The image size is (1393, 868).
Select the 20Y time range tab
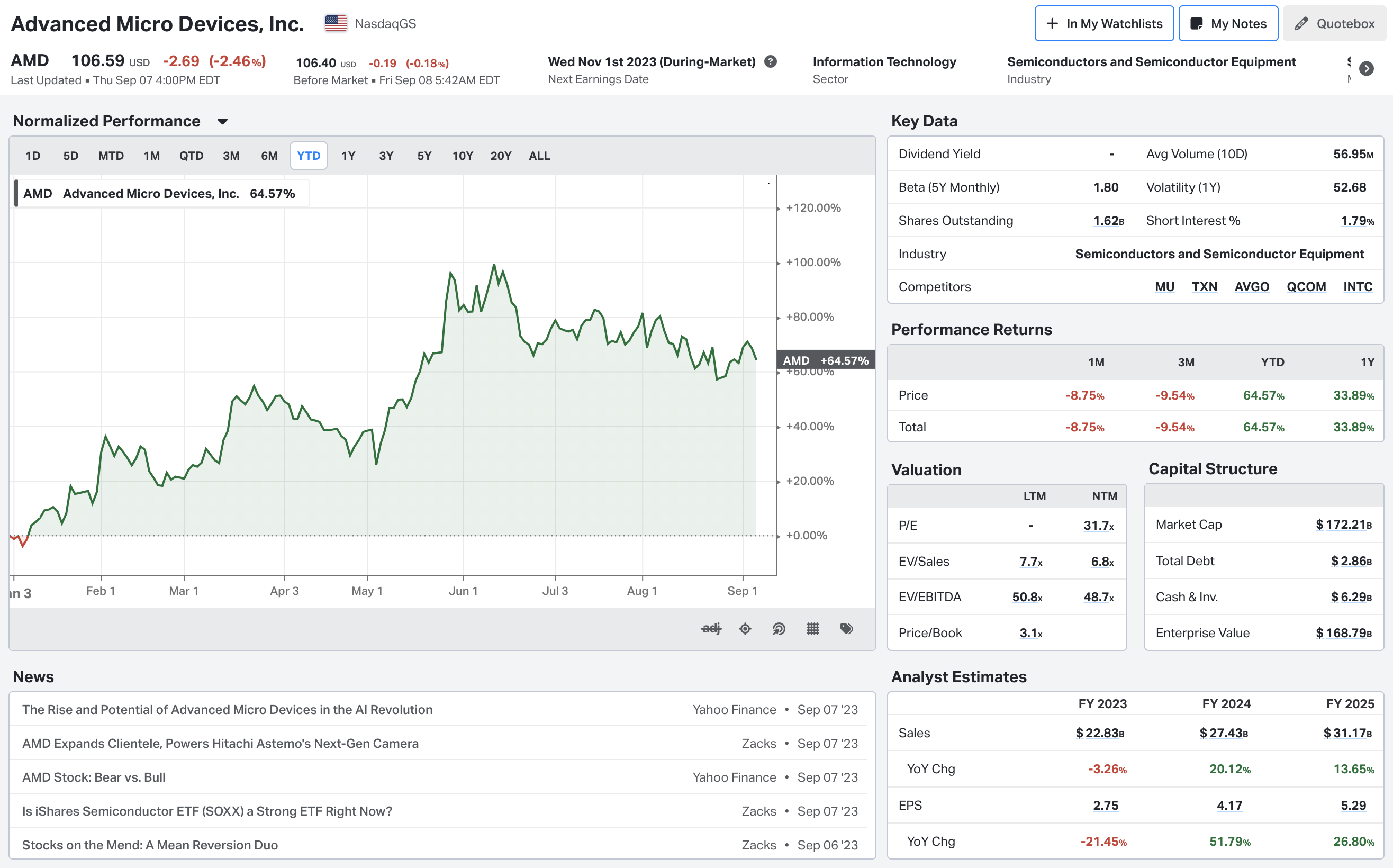[501, 156]
